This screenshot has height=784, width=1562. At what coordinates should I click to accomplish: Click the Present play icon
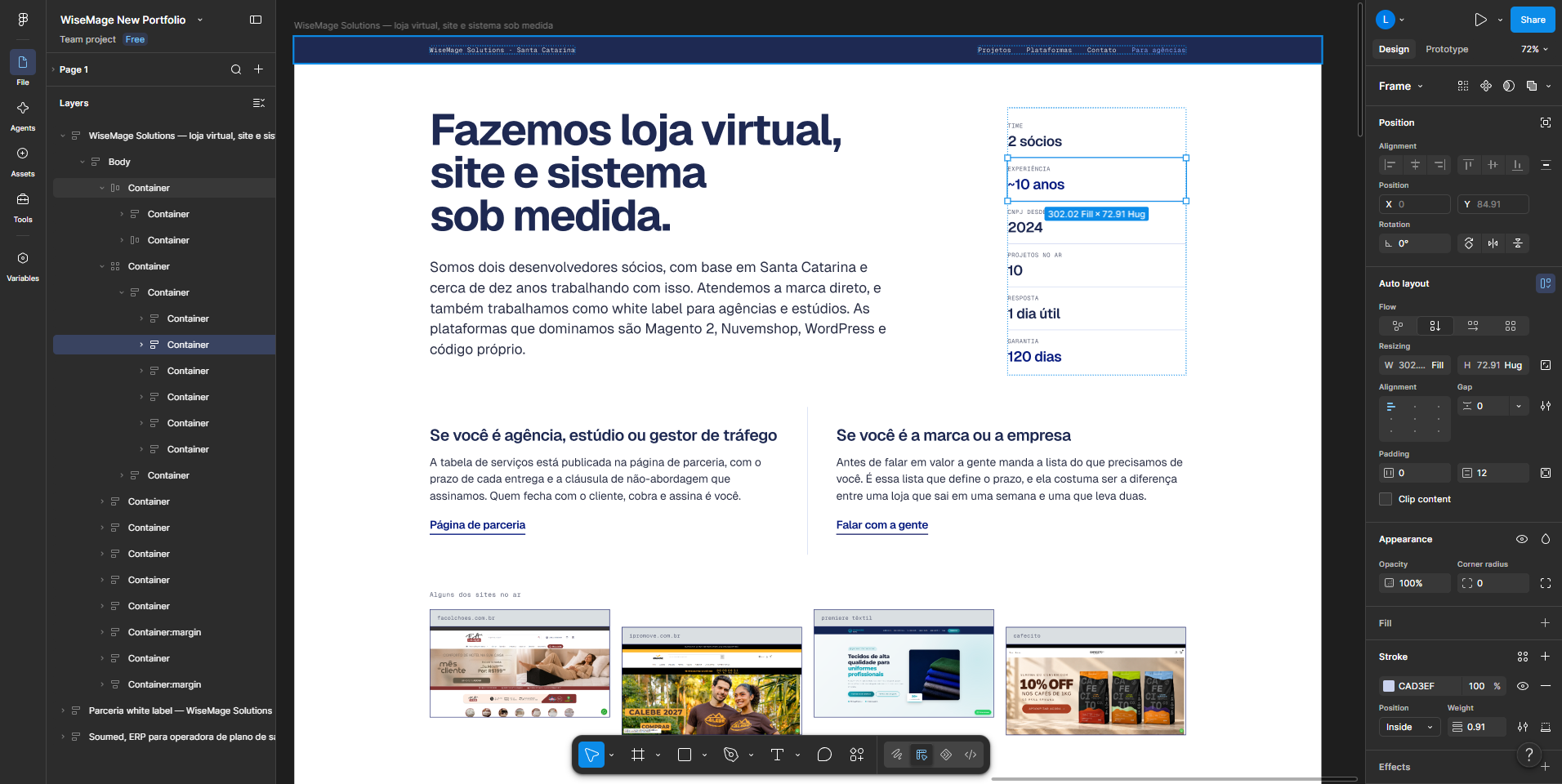click(1480, 20)
